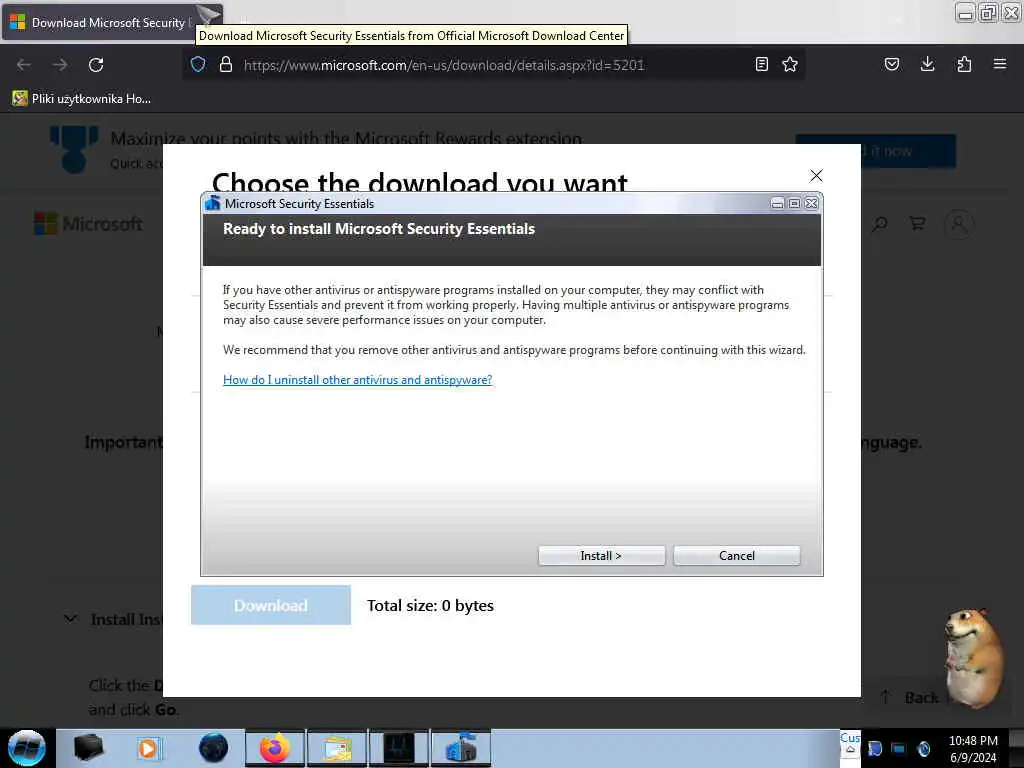Click the faded Download button
Viewport: 1024px width, 768px height.
[270, 605]
